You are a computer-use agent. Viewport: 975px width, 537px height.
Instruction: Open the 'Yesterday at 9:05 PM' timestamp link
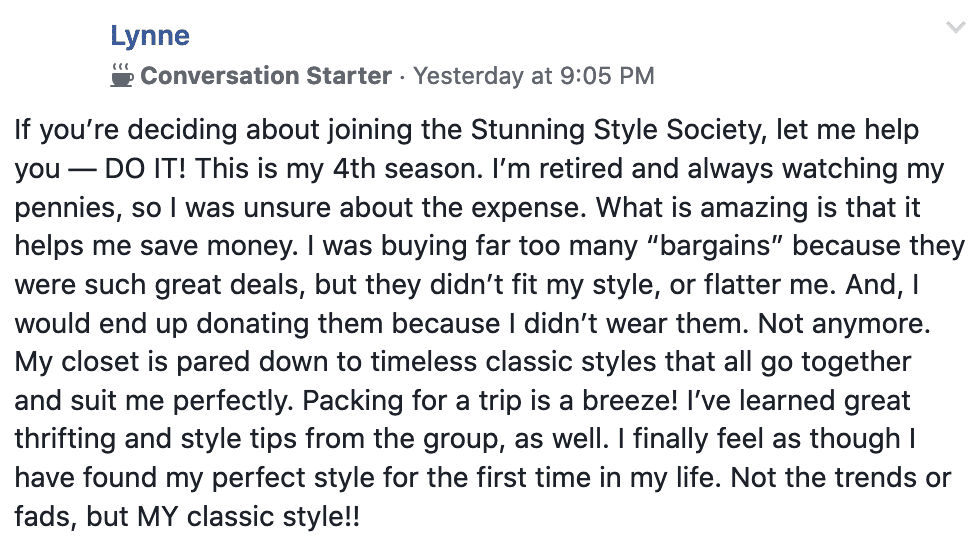534,76
